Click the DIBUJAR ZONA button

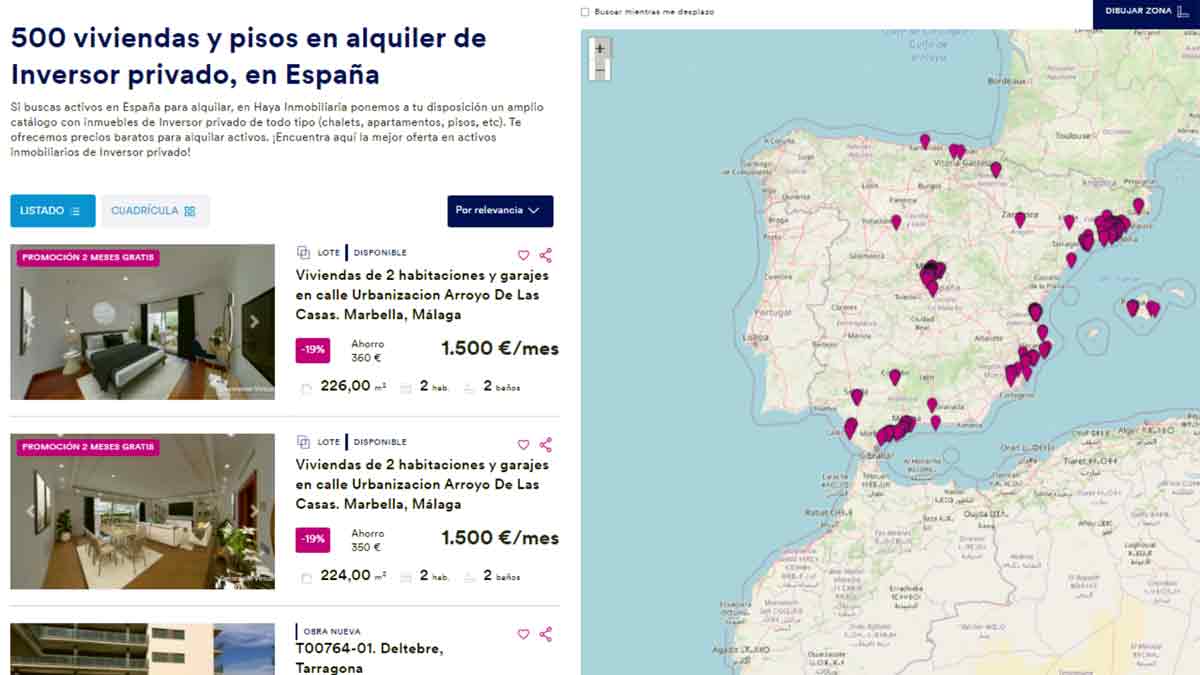(1146, 12)
